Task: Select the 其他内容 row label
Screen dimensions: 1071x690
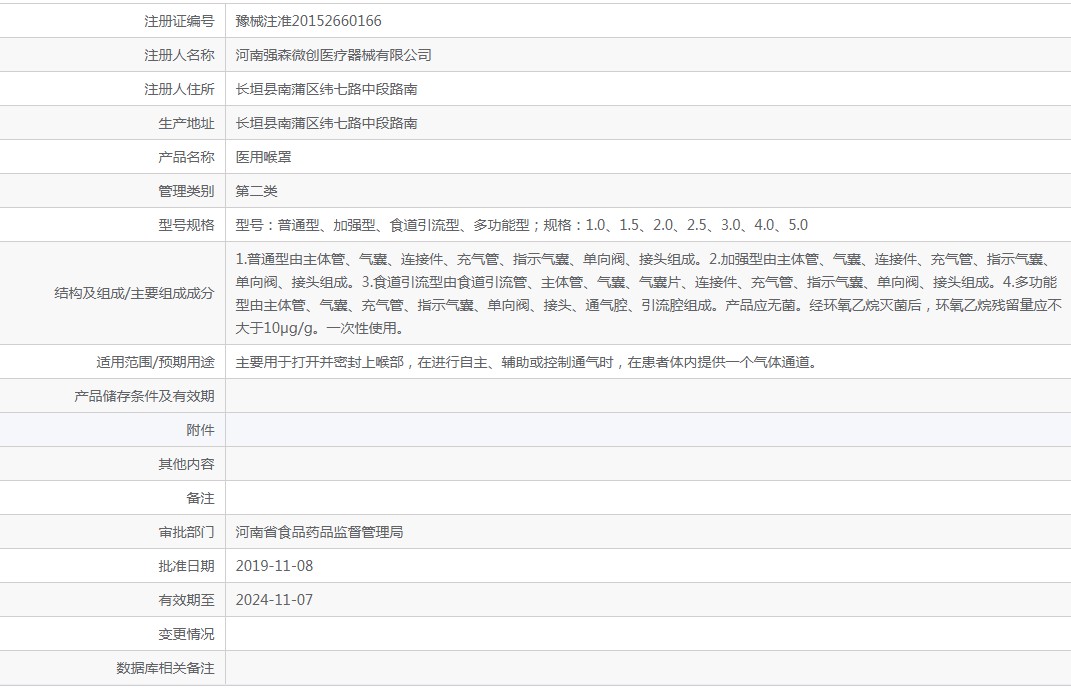Action: pyautogui.click(x=186, y=465)
